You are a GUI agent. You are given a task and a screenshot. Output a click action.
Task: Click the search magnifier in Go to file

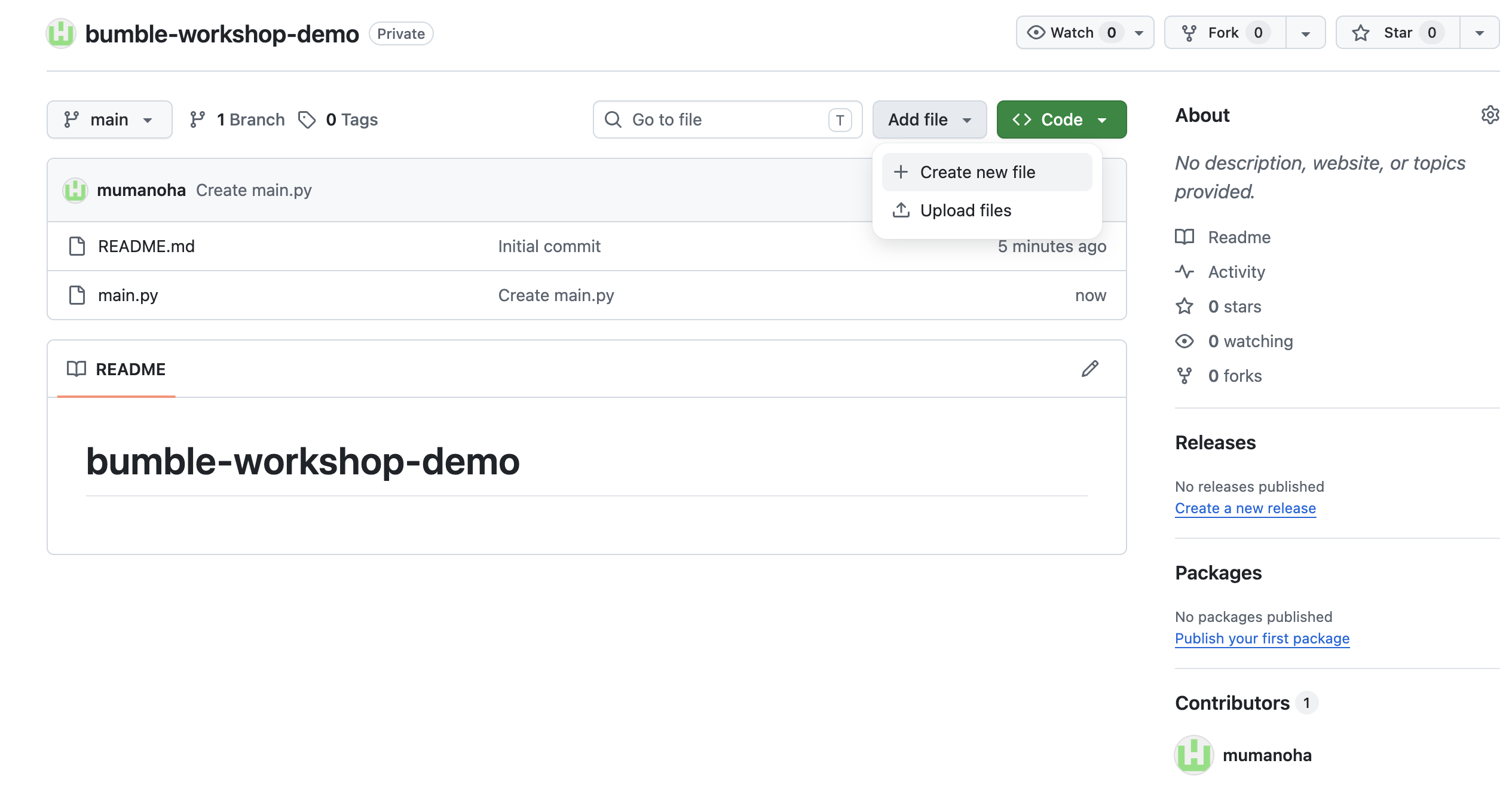tap(613, 119)
